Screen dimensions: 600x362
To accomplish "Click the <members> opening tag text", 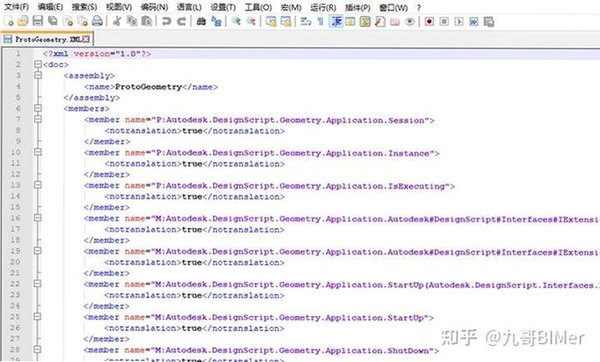I will [x=86, y=109].
